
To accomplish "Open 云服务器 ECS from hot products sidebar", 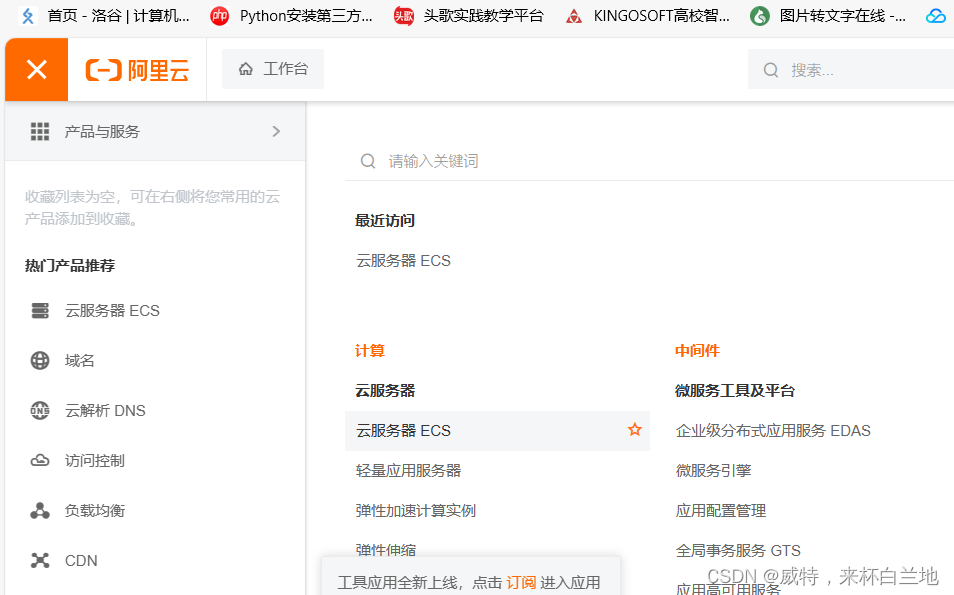I will point(112,310).
